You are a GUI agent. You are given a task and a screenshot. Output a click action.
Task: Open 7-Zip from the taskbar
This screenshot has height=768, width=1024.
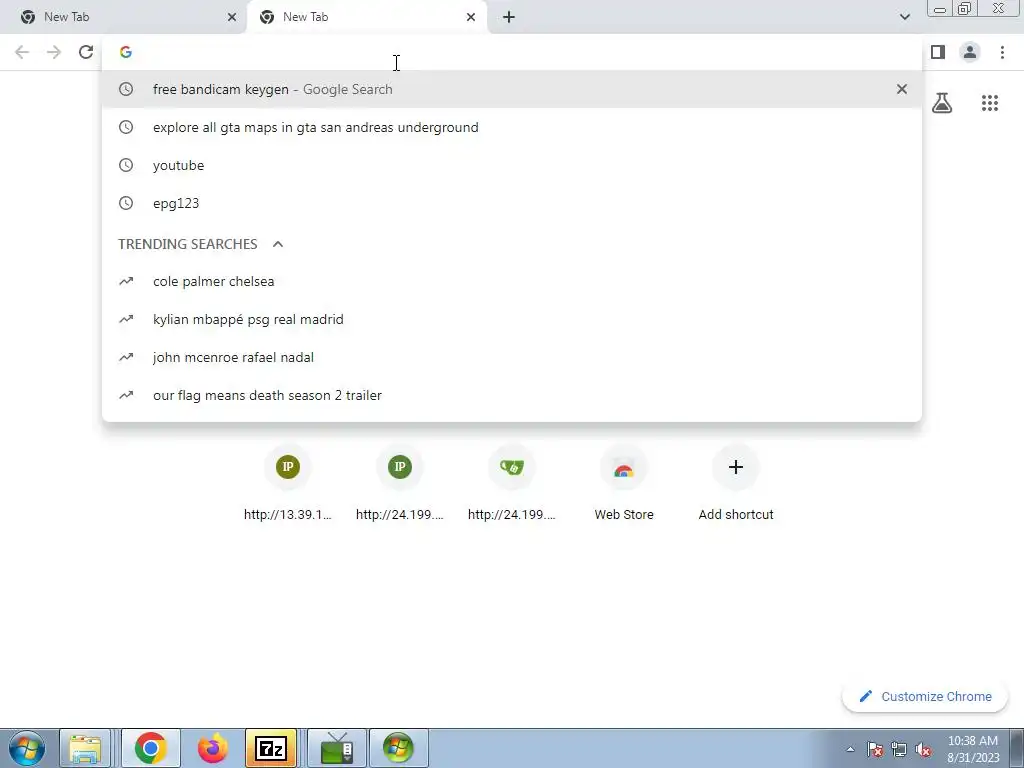click(271, 748)
